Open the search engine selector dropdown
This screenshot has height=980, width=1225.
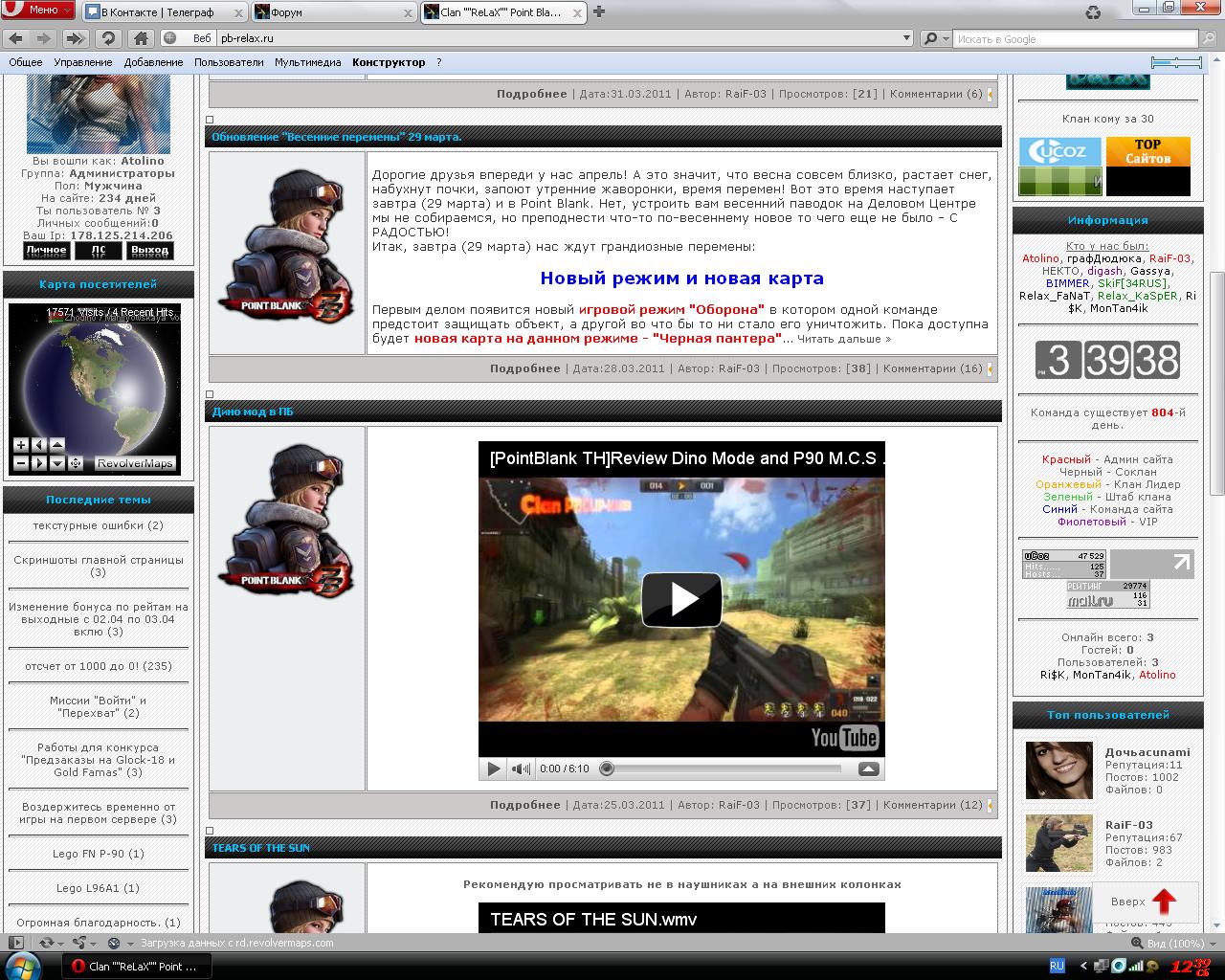[x=935, y=39]
